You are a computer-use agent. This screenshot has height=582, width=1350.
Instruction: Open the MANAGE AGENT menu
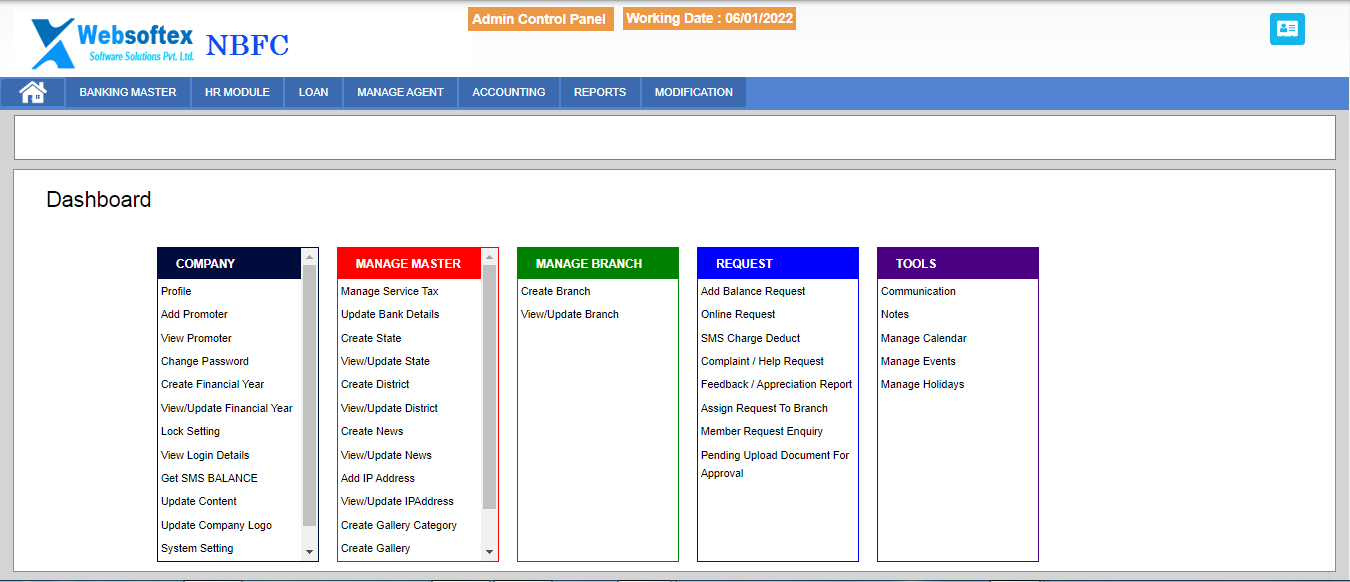coord(400,92)
